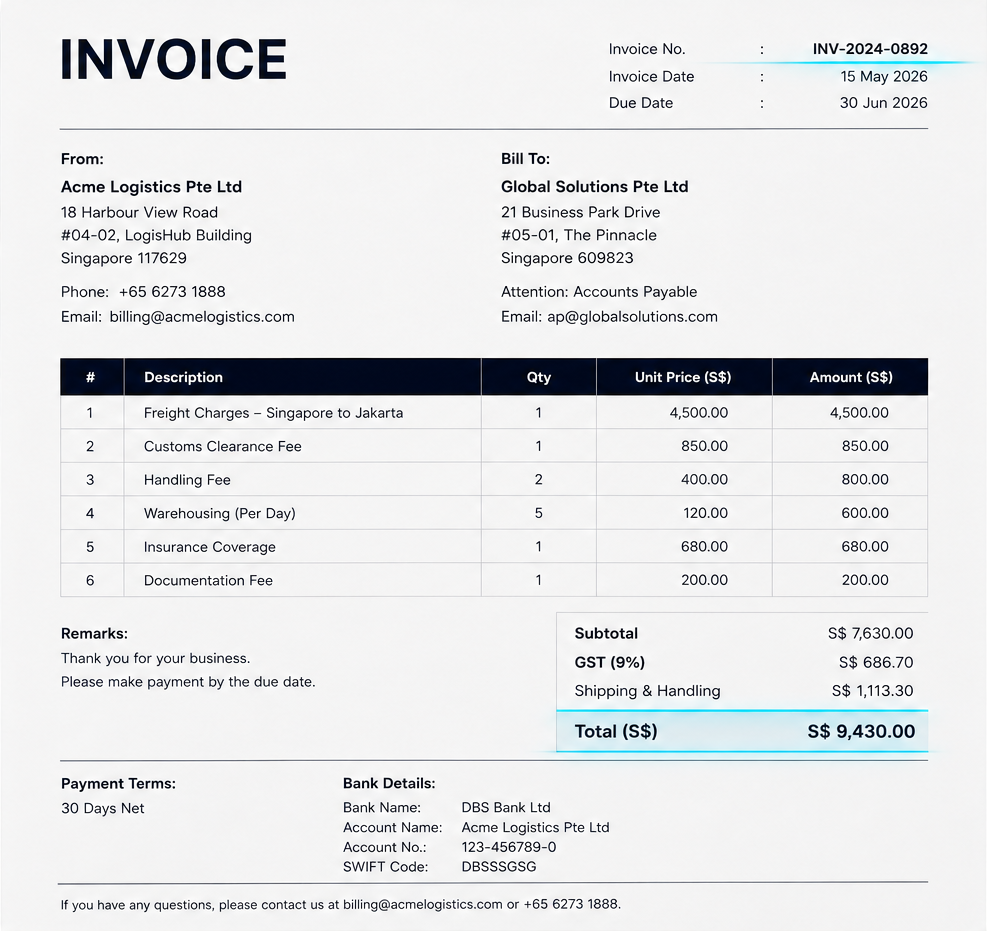Click the INVOICE heading
Image resolution: width=987 pixels, height=931 pixels.
click(x=173, y=60)
